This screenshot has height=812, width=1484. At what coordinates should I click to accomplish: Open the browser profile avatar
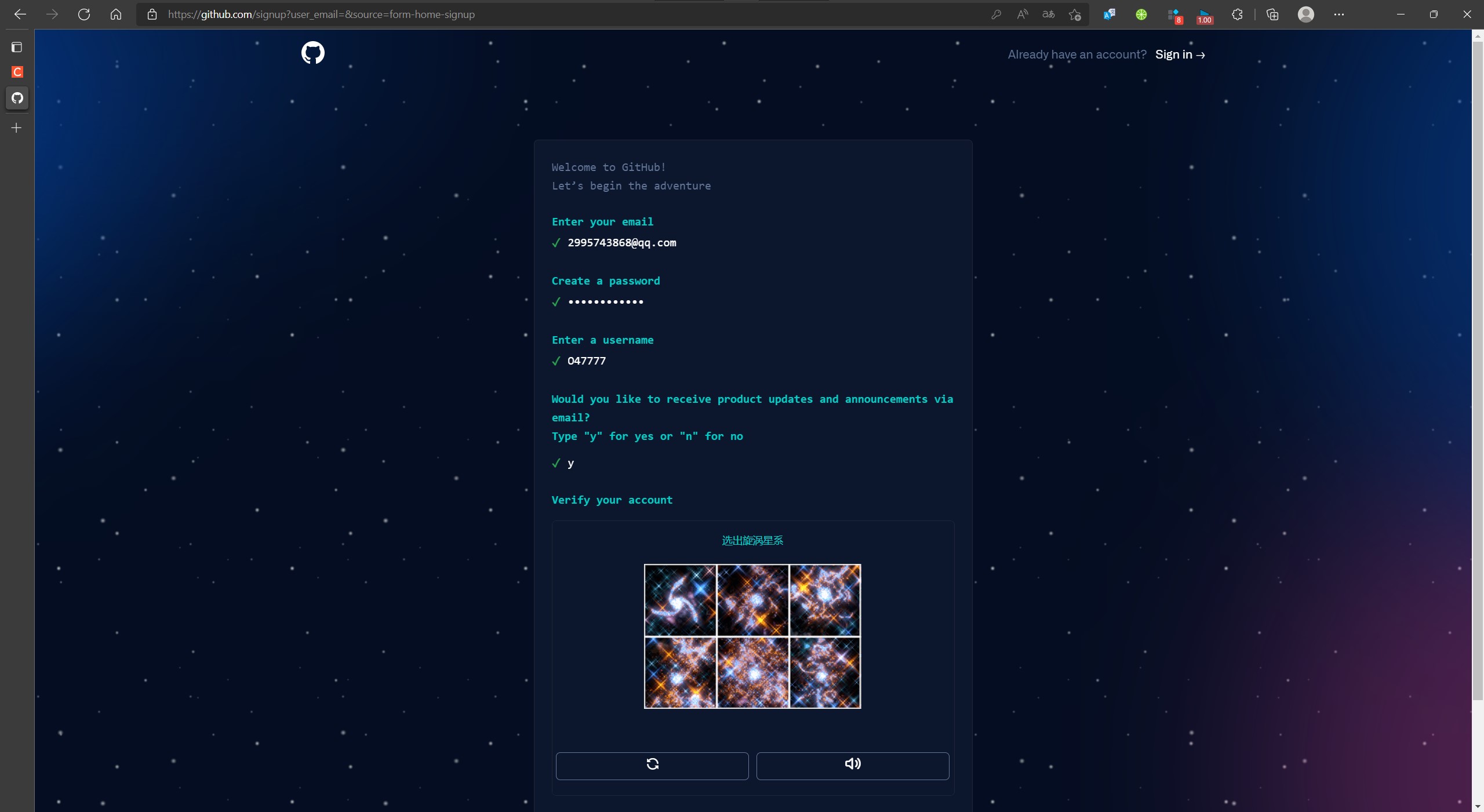point(1305,14)
